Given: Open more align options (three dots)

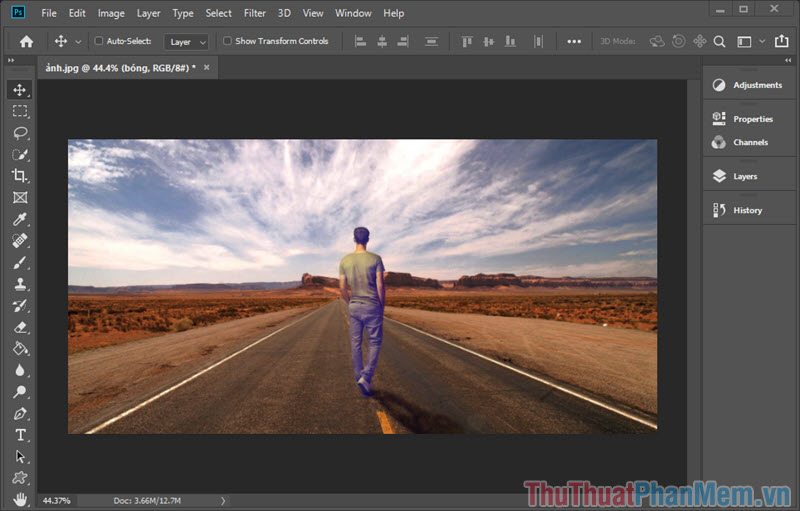Looking at the screenshot, I should (574, 41).
